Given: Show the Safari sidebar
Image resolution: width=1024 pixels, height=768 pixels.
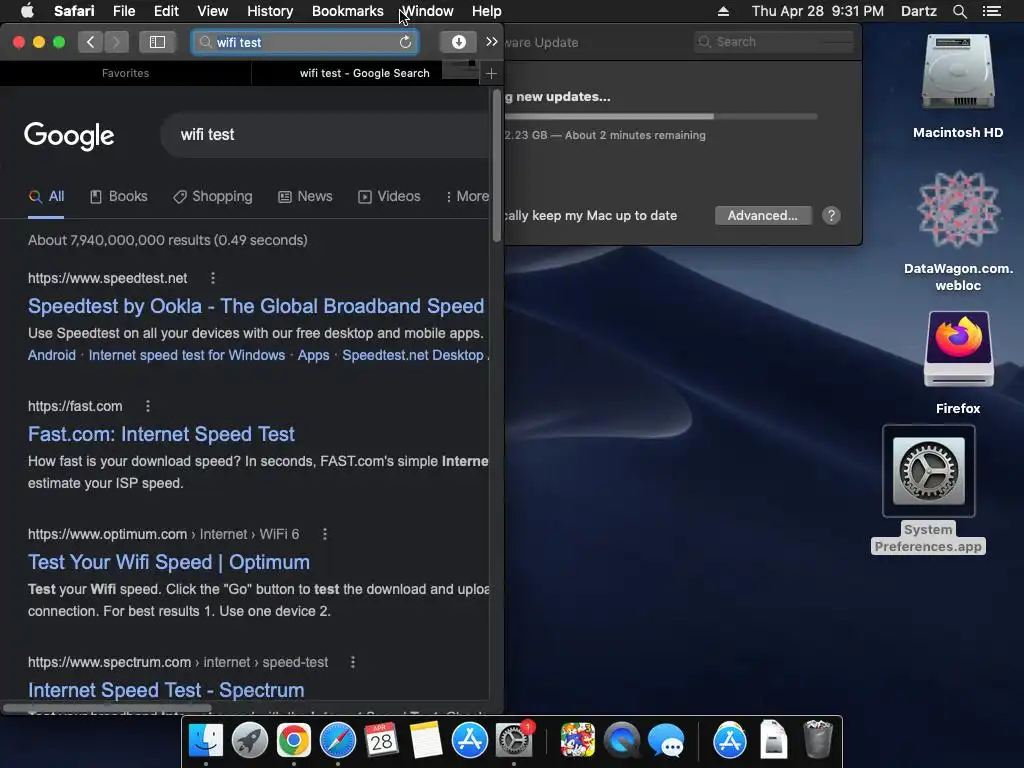Looking at the screenshot, I should pos(157,42).
